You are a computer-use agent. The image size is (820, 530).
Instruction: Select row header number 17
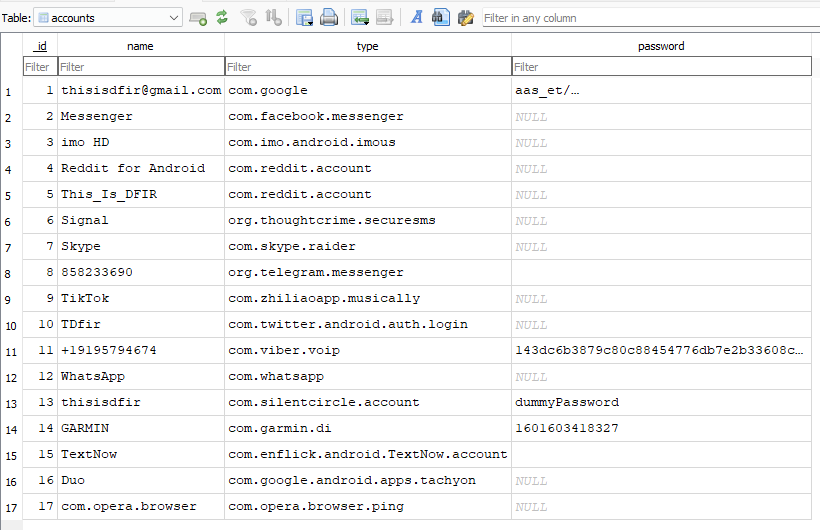12,508
